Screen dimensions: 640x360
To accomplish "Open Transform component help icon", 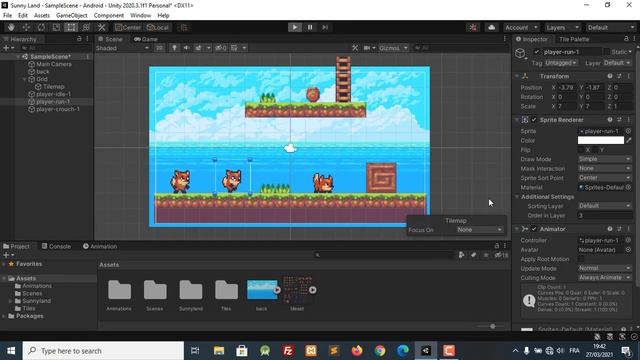I will pyautogui.click(x=610, y=76).
